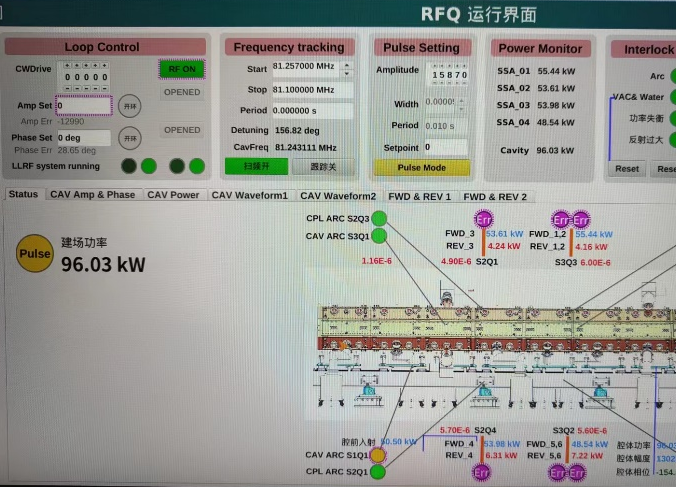Click the Amp Set input field
The image size is (676, 488).
[83, 105]
